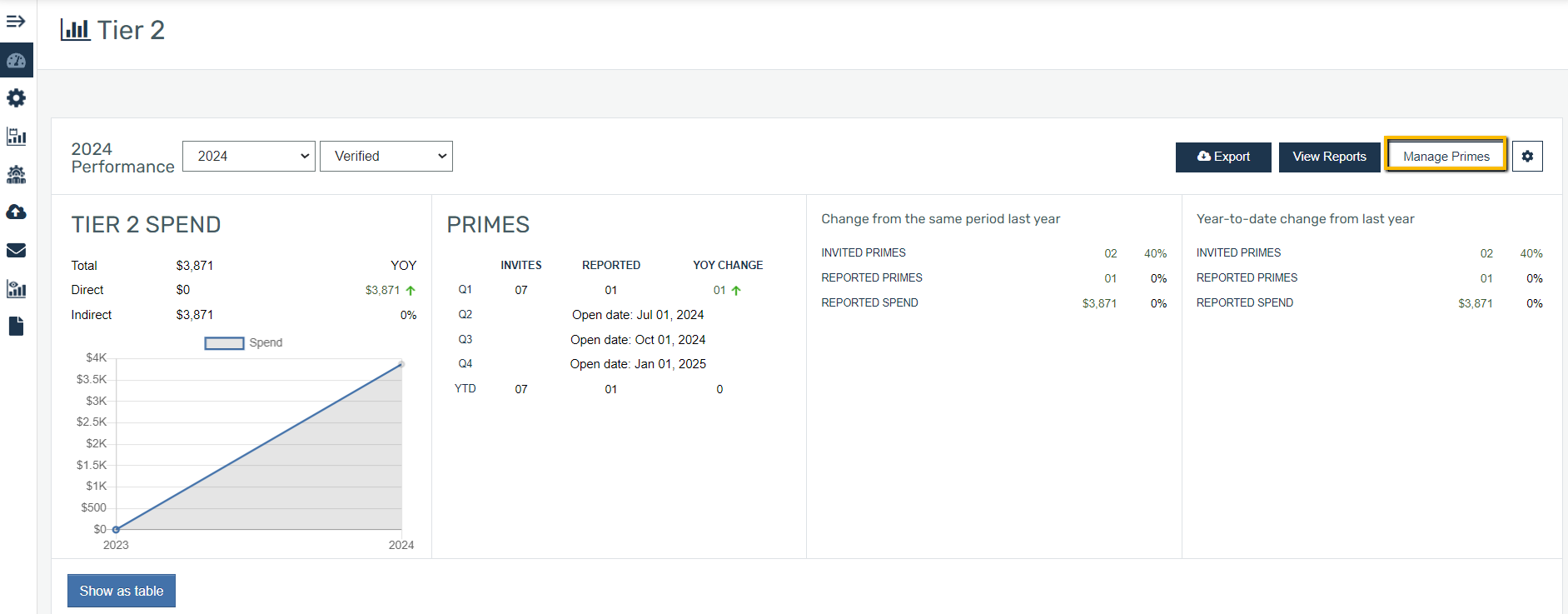Open the document file icon in sidebar
Viewport: 1568px width, 614px height.
click(x=16, y=326)
